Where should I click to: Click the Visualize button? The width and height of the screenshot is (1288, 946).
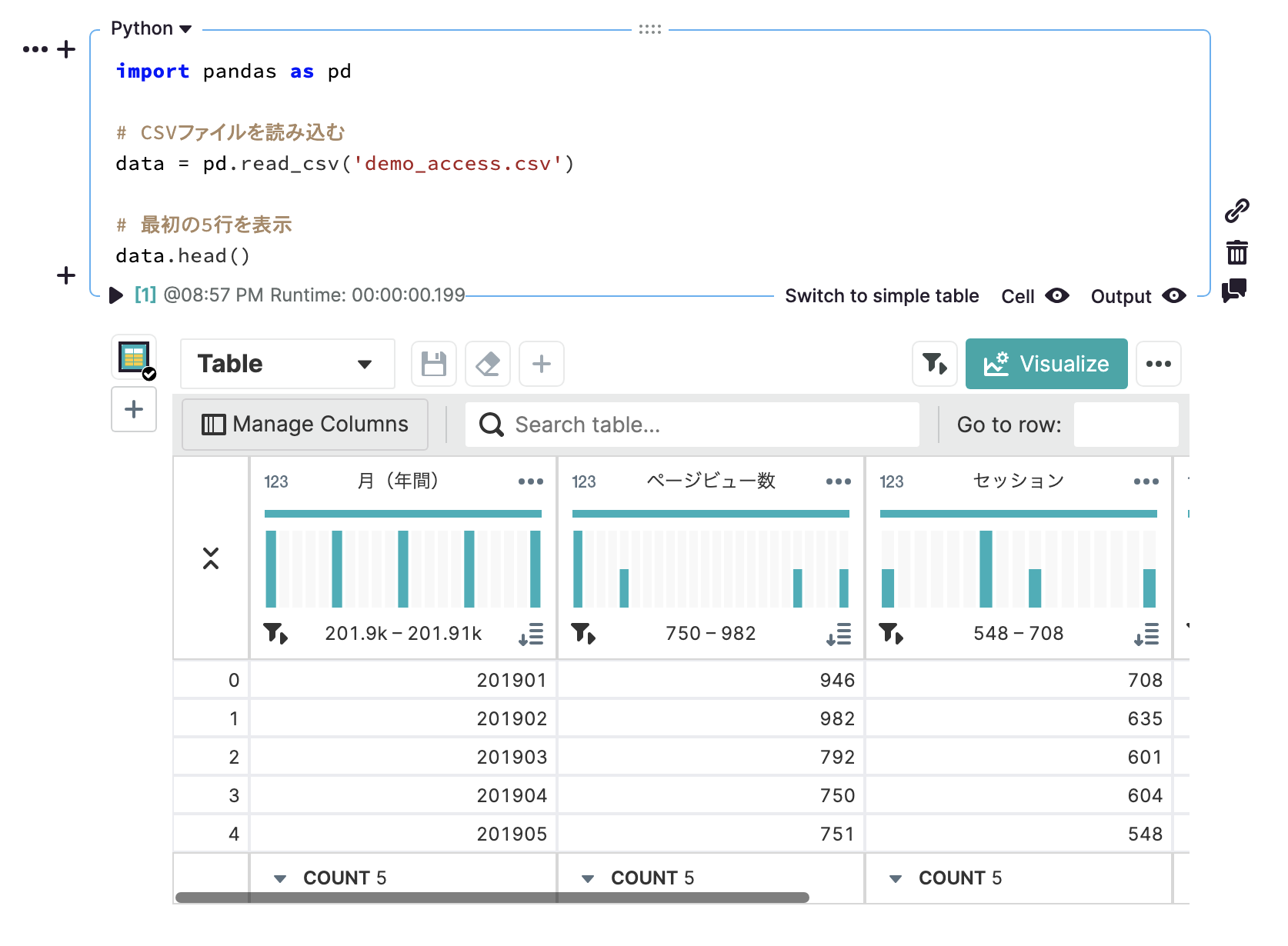coord(1046,364)
